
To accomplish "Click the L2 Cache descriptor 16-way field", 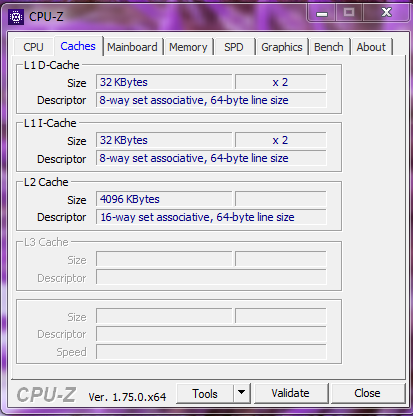I will click(211, 217).
